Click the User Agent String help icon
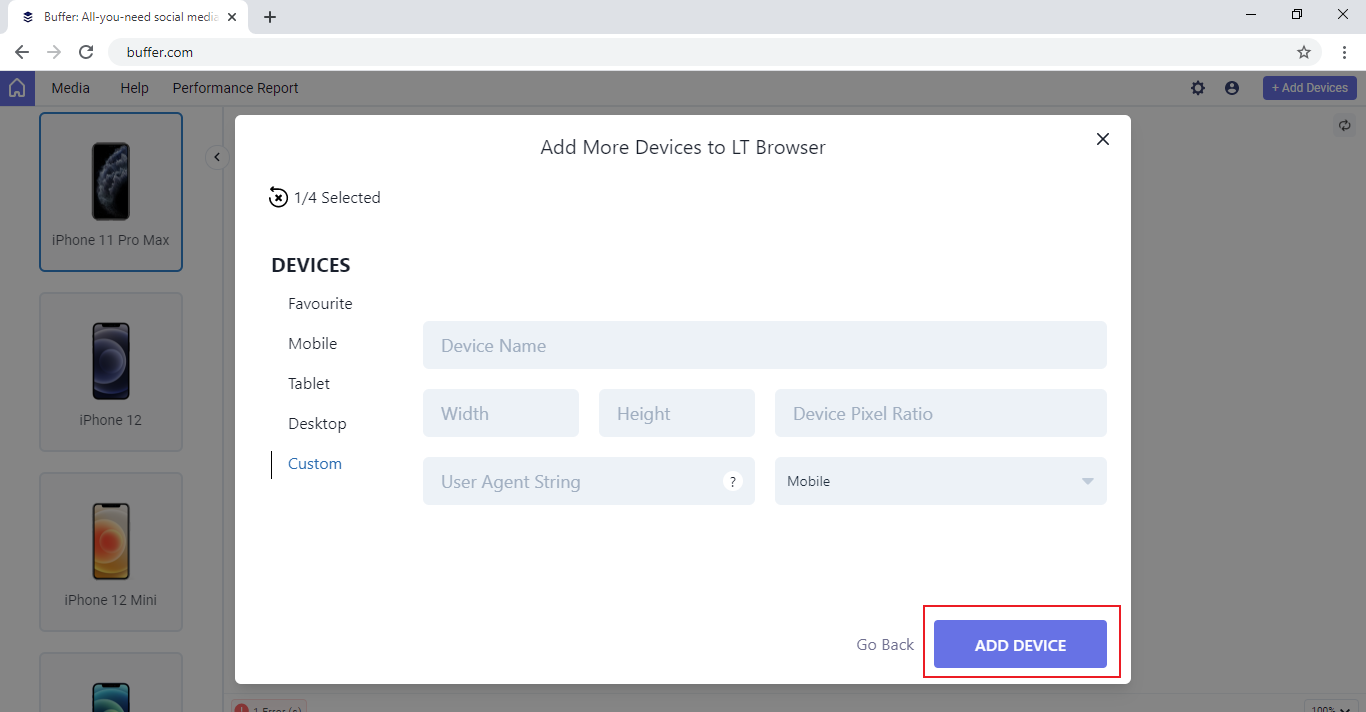The width and height of the screenshot is (1366, 712). pos(733,481)
